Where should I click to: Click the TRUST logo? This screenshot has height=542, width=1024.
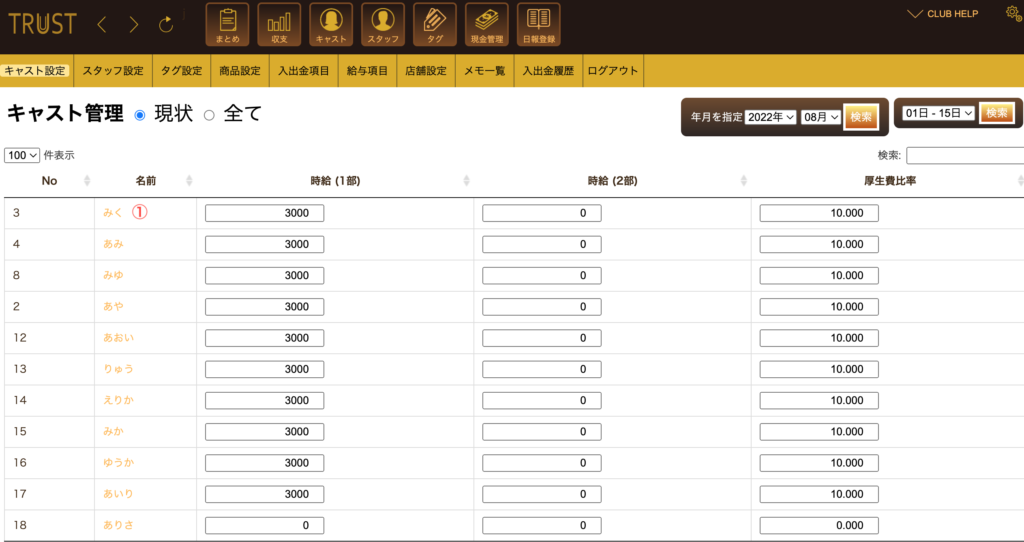coord(42,24)
